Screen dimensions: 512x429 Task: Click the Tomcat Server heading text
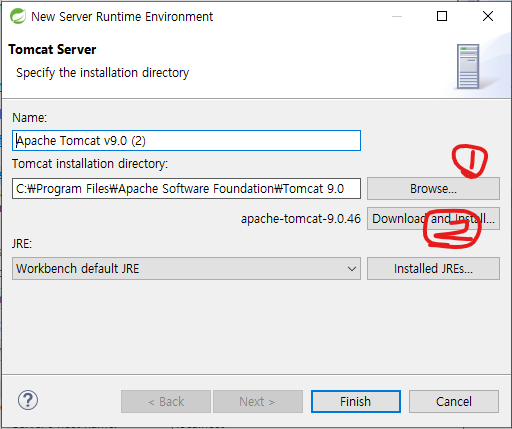click(x=52, y=50)
